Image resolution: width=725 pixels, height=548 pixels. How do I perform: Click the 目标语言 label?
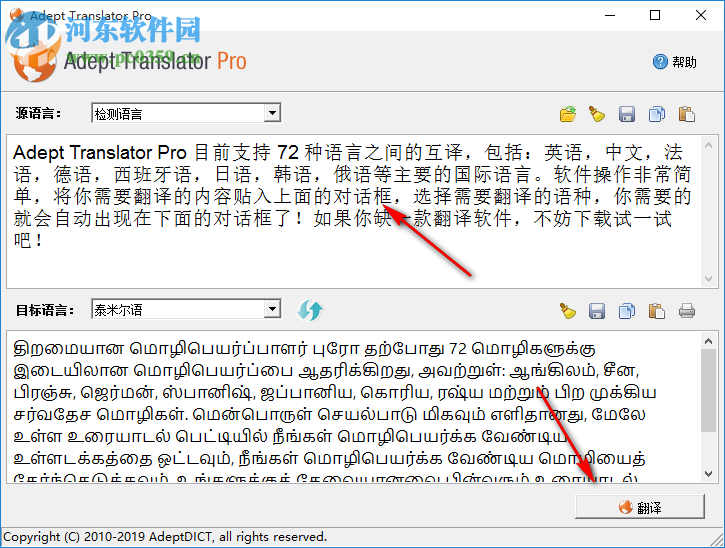click(45, 310)
